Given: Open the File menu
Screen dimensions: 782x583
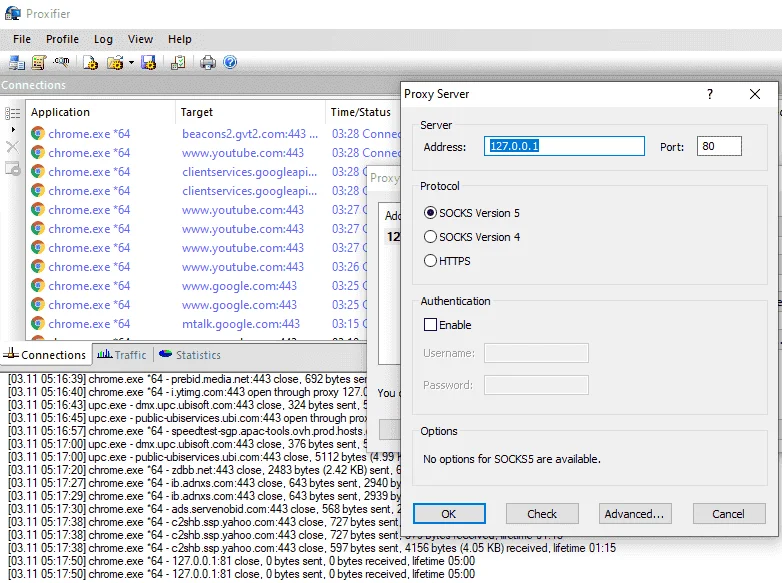Looking at the screenshot, I should [22, 39].
